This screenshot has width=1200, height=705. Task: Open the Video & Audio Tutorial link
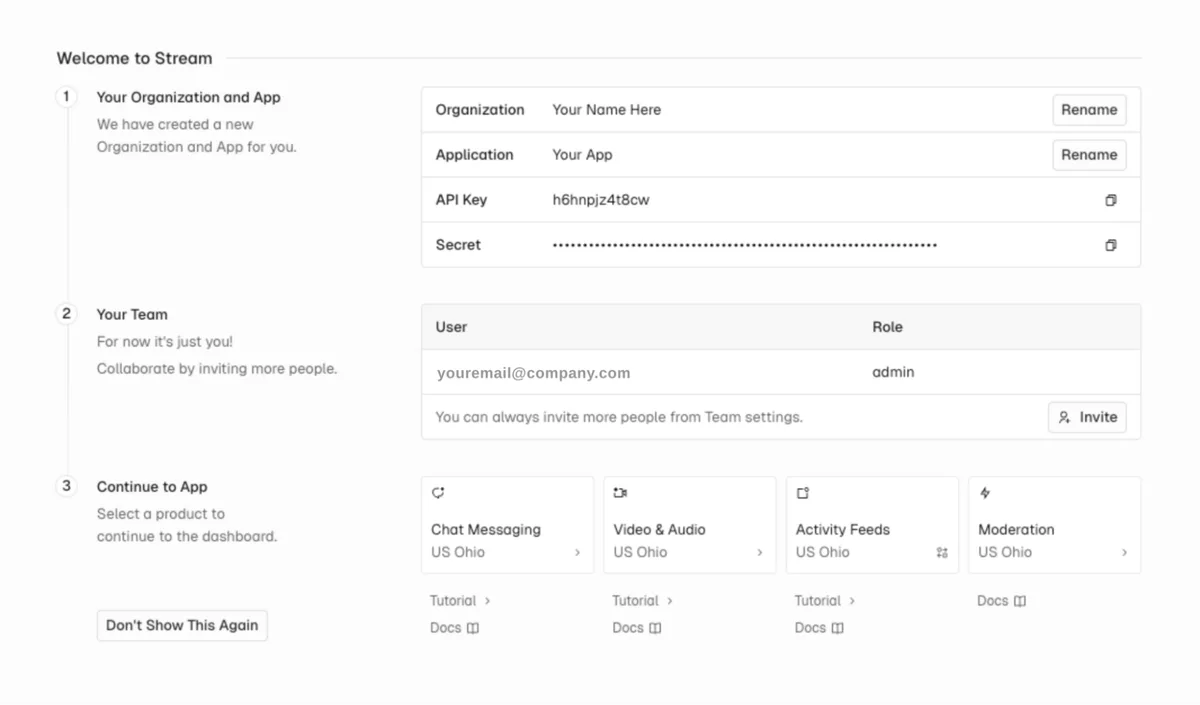point(642,601)
